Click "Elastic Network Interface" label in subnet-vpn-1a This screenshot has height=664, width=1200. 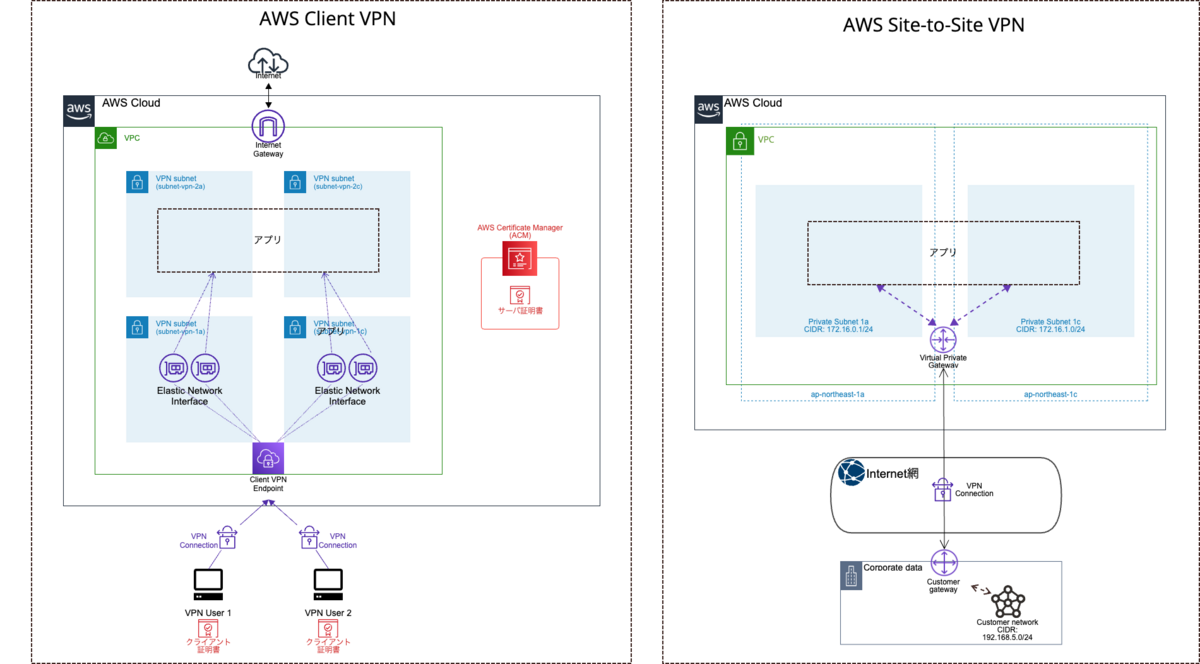[189, 396]
